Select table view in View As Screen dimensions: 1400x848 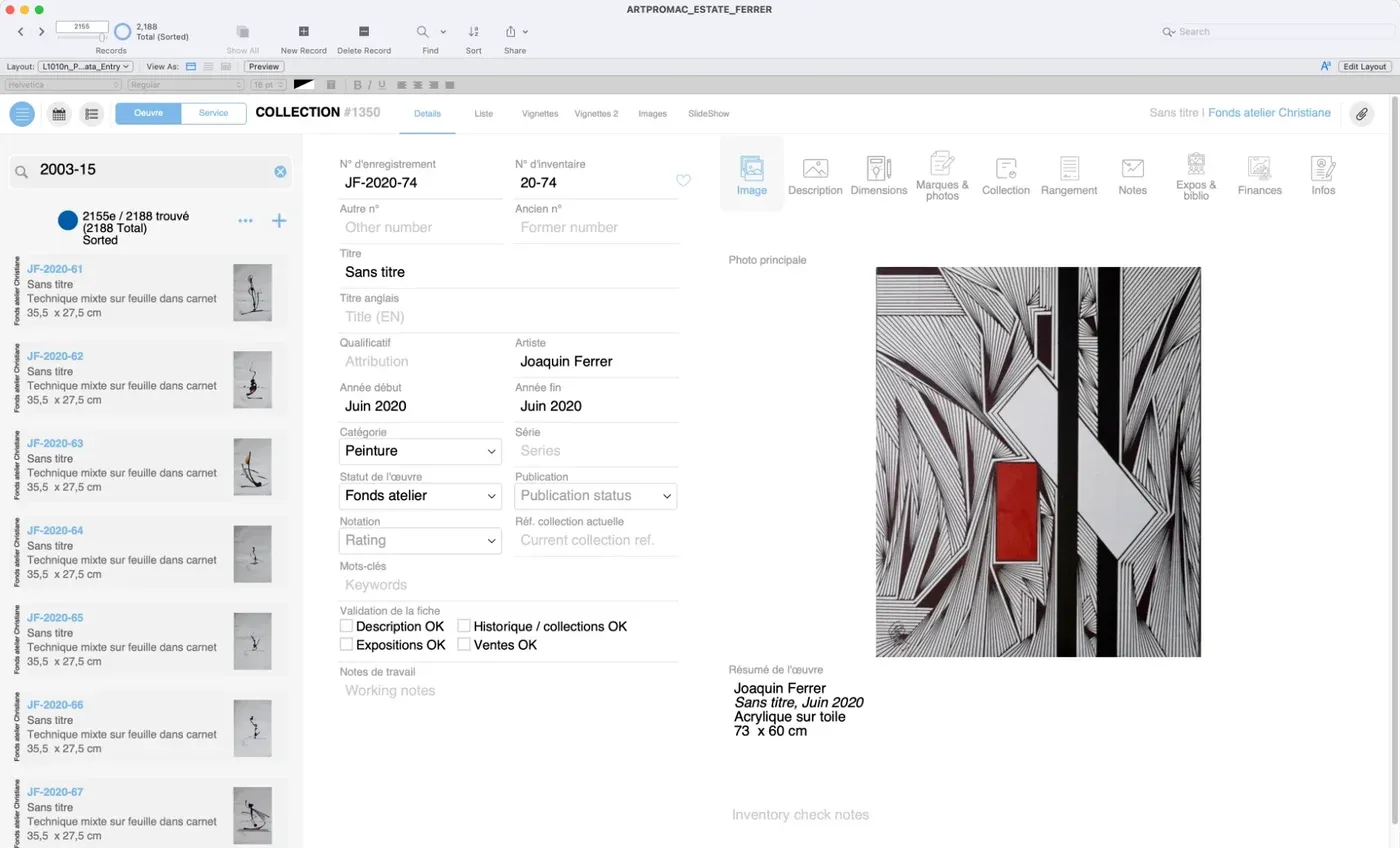point(226,66)
